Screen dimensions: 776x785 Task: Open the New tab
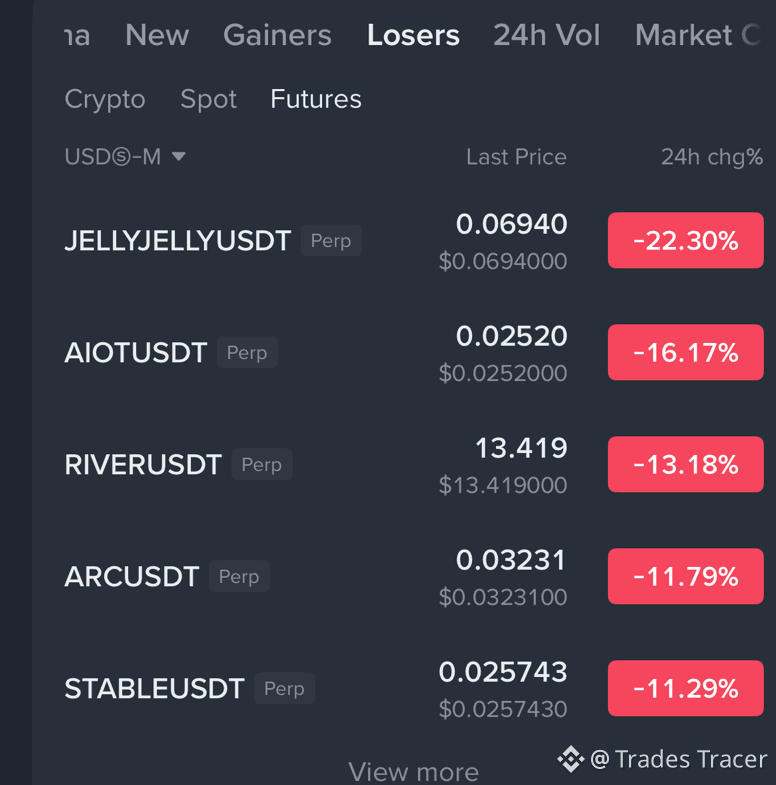(x=157, y=35)
